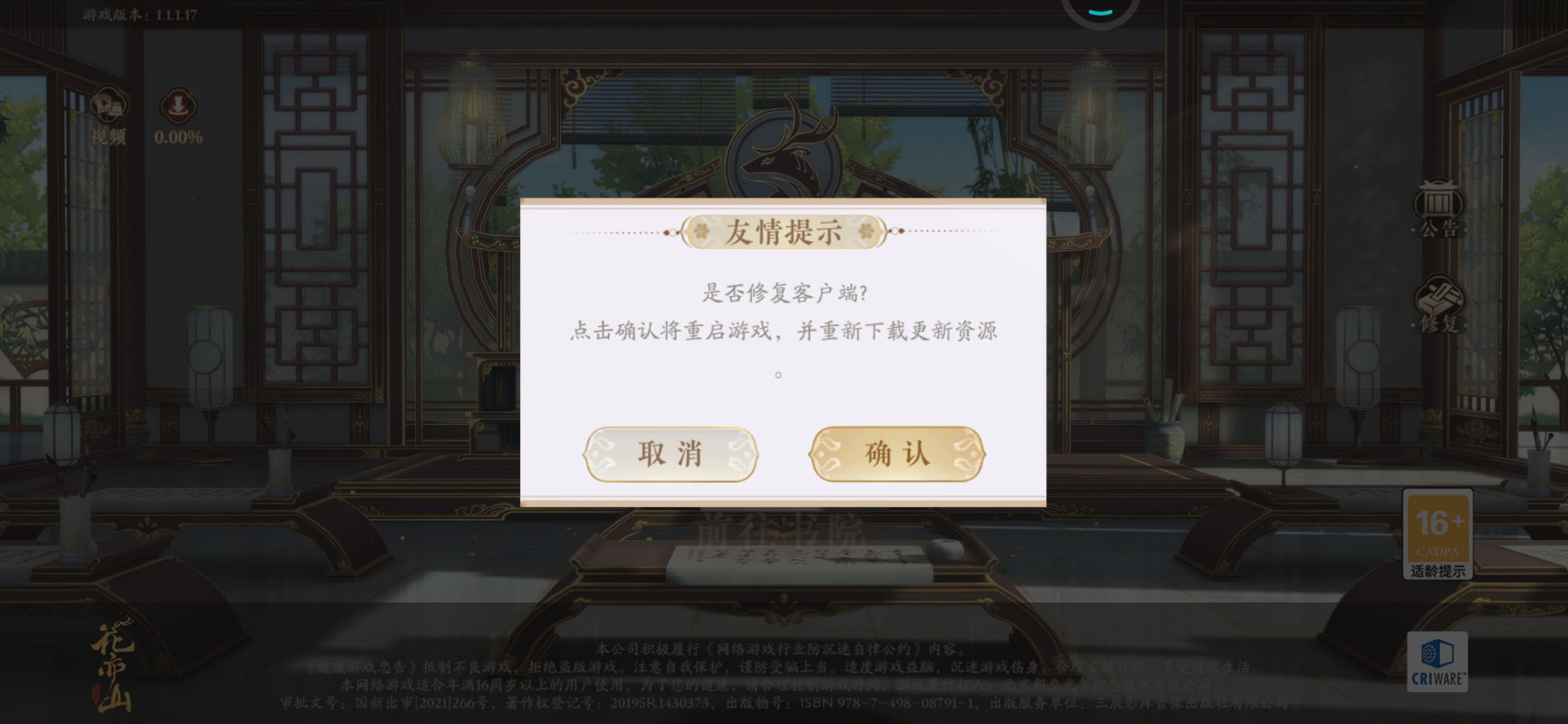1568x724 pixels.
Task: Cancel the repair with 取消
Action: pyautogui.click(x=670, y=454)
